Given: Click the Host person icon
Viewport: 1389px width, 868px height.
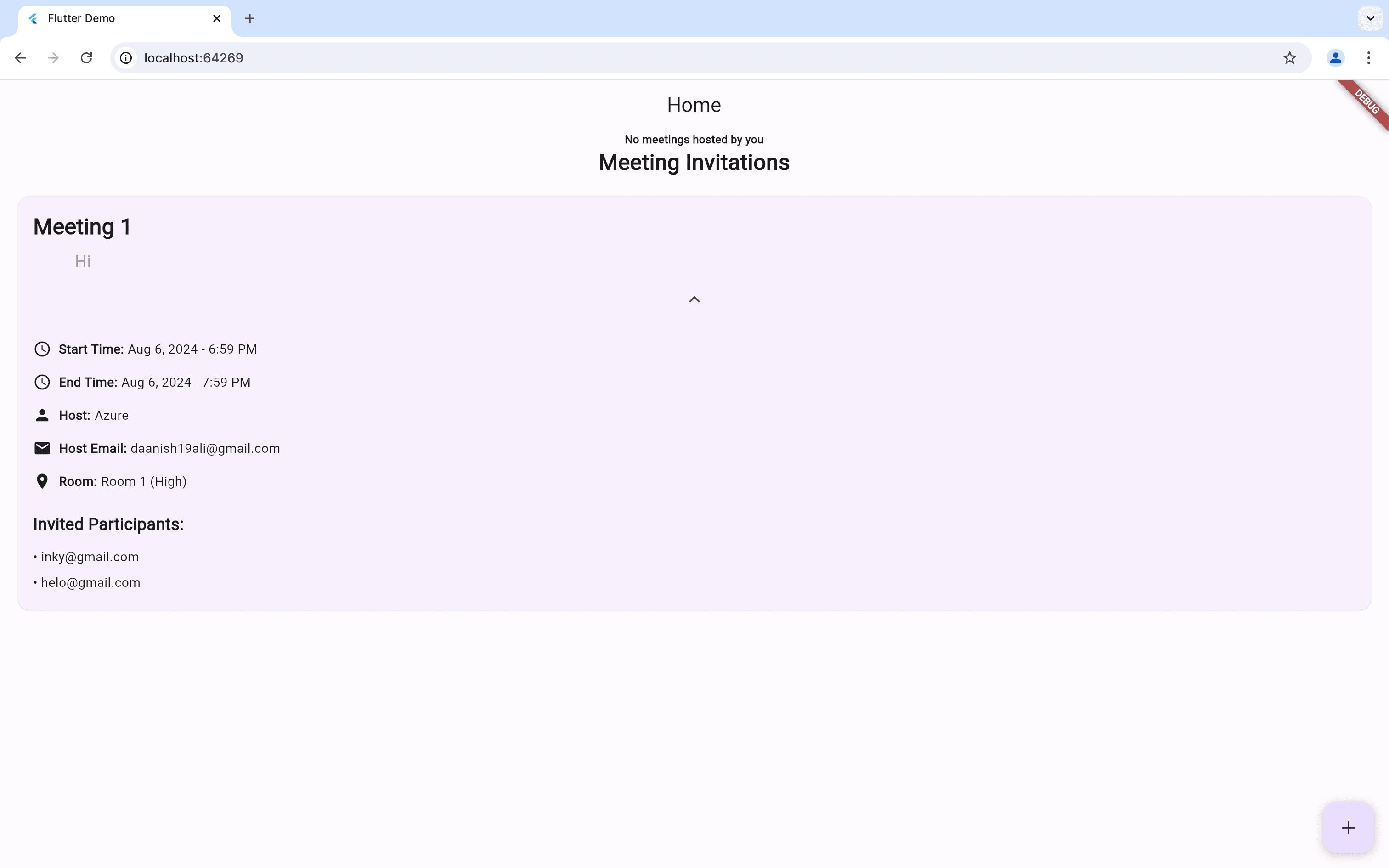Looking at the screenshot, I should [x=42, y=415].
